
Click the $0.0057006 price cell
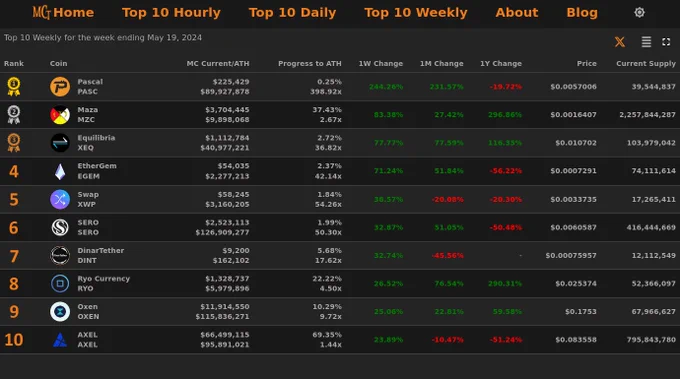pos(573,87)
